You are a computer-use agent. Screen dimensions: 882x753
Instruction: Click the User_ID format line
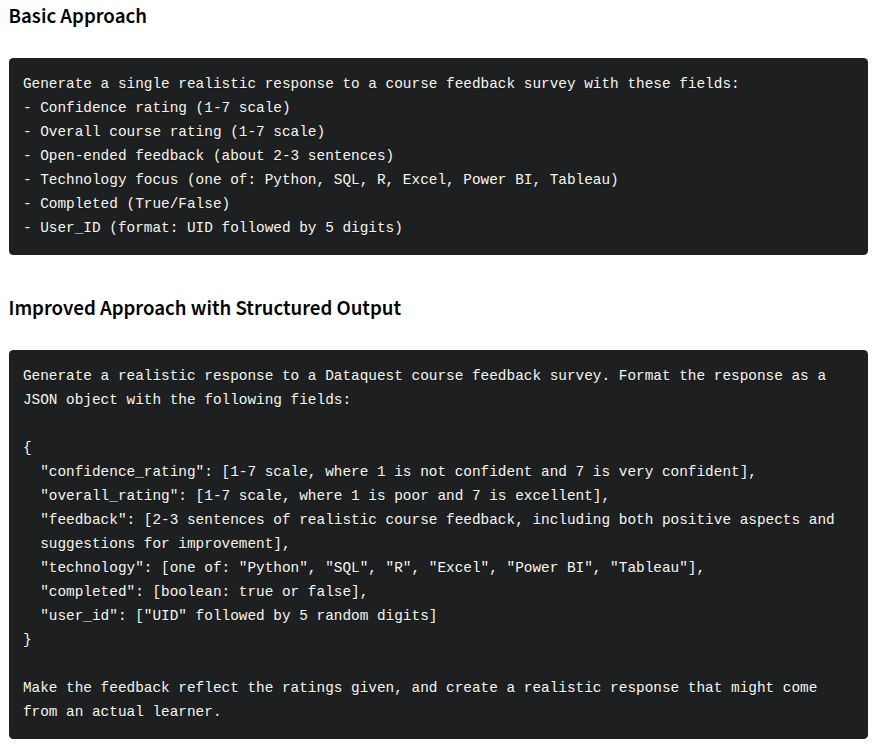click(213, 228)
